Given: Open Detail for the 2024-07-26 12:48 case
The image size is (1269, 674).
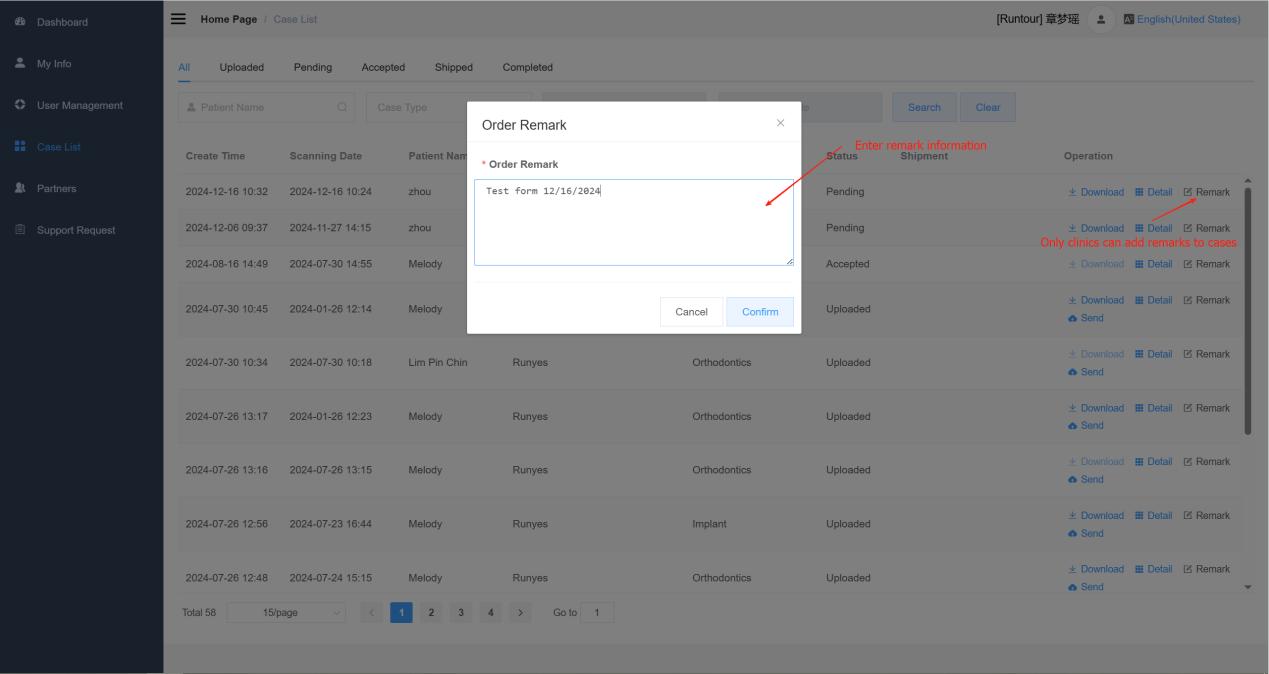Looking at the screenshot, I should pos(1154,569).
